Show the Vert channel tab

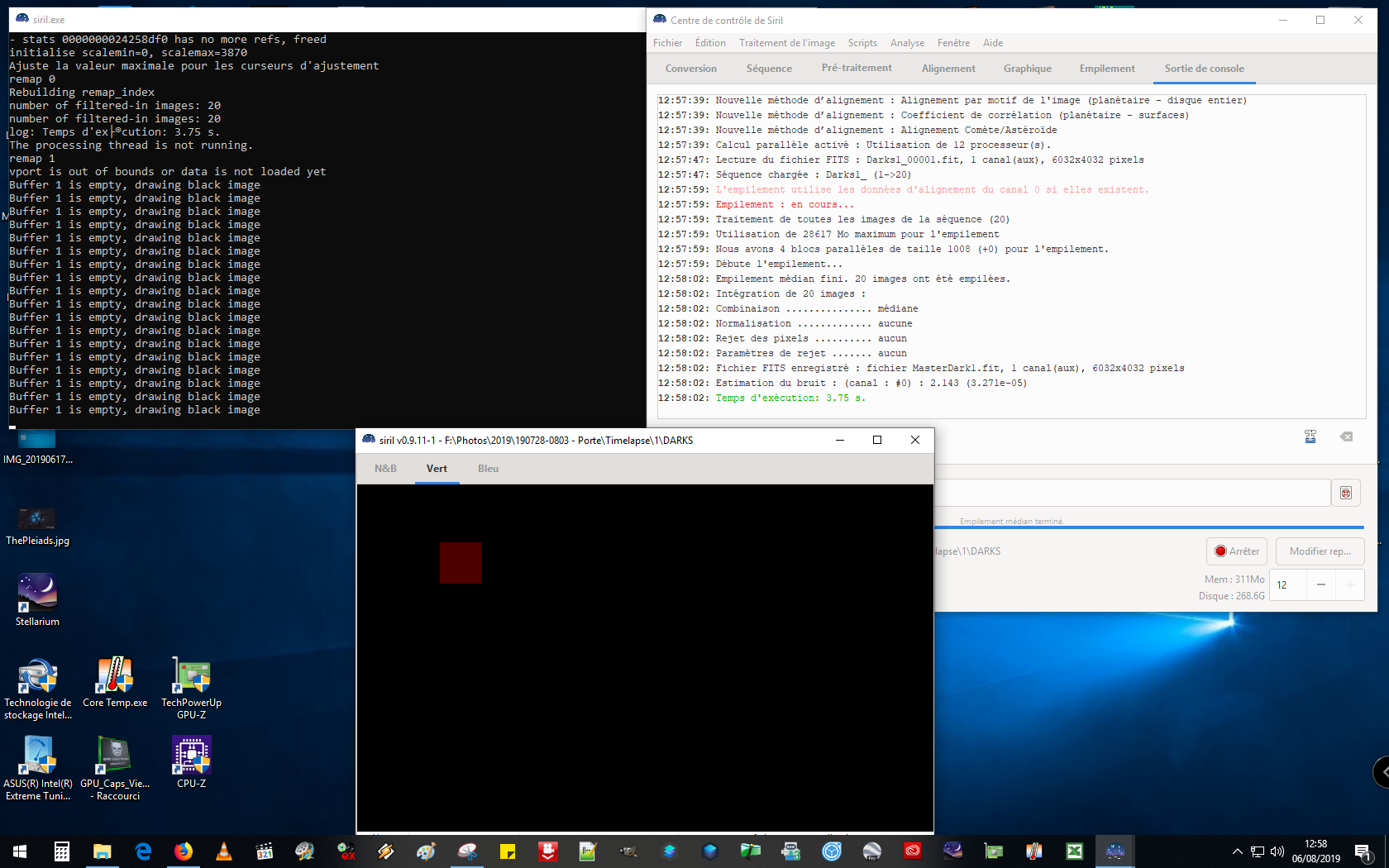click(x=437, y=469)
